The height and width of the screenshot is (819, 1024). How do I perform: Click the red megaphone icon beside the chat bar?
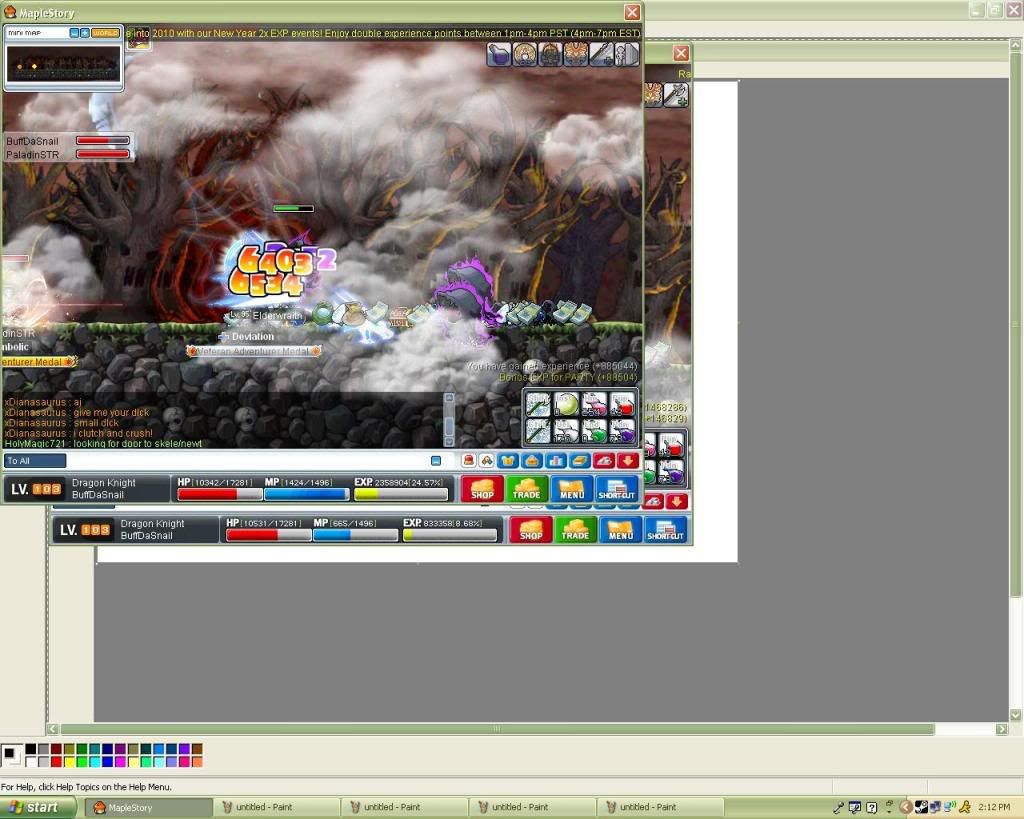click(x=468, y=461)
